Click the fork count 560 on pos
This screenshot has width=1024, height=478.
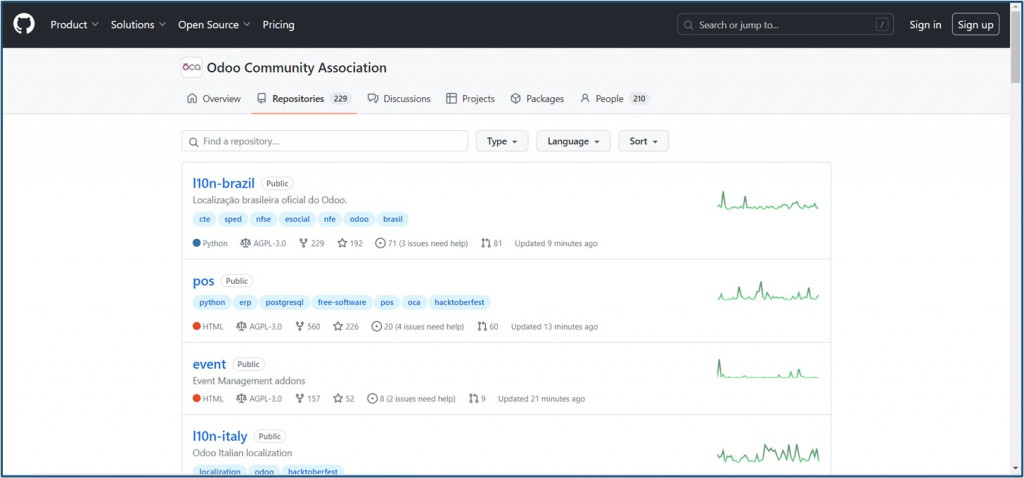(308, 327)
